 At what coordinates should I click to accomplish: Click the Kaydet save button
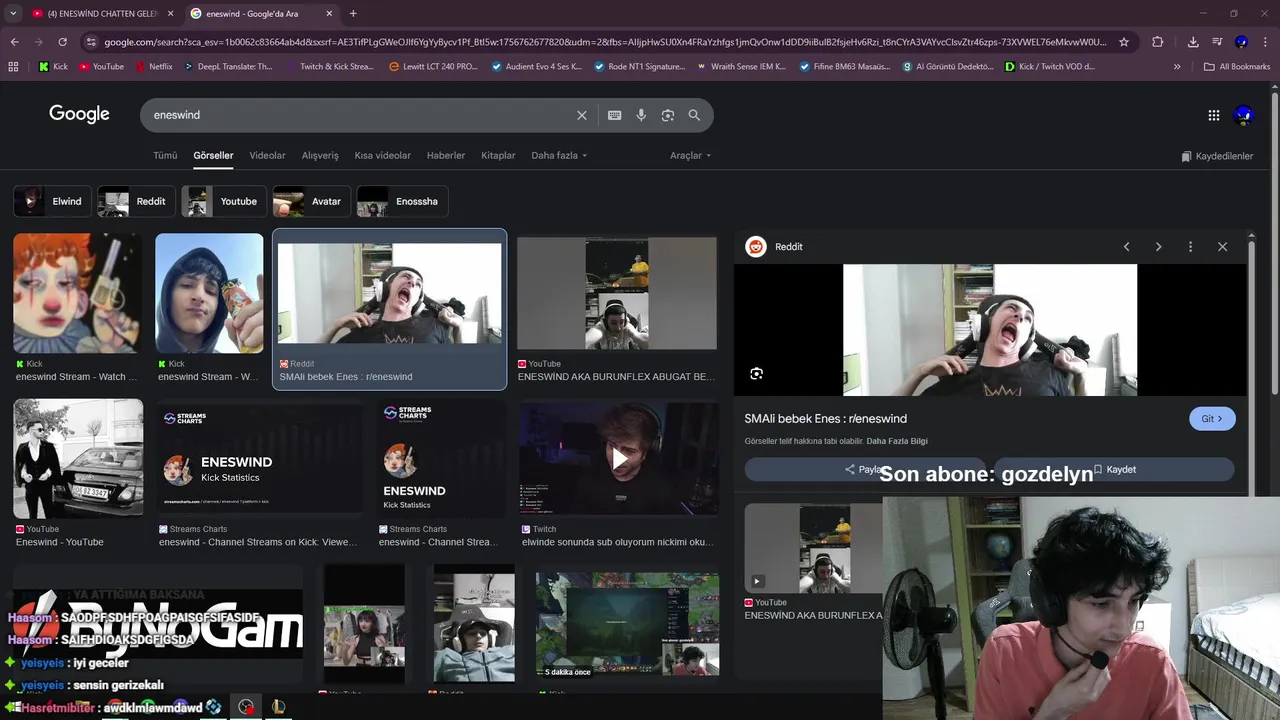coord(1114,470)
